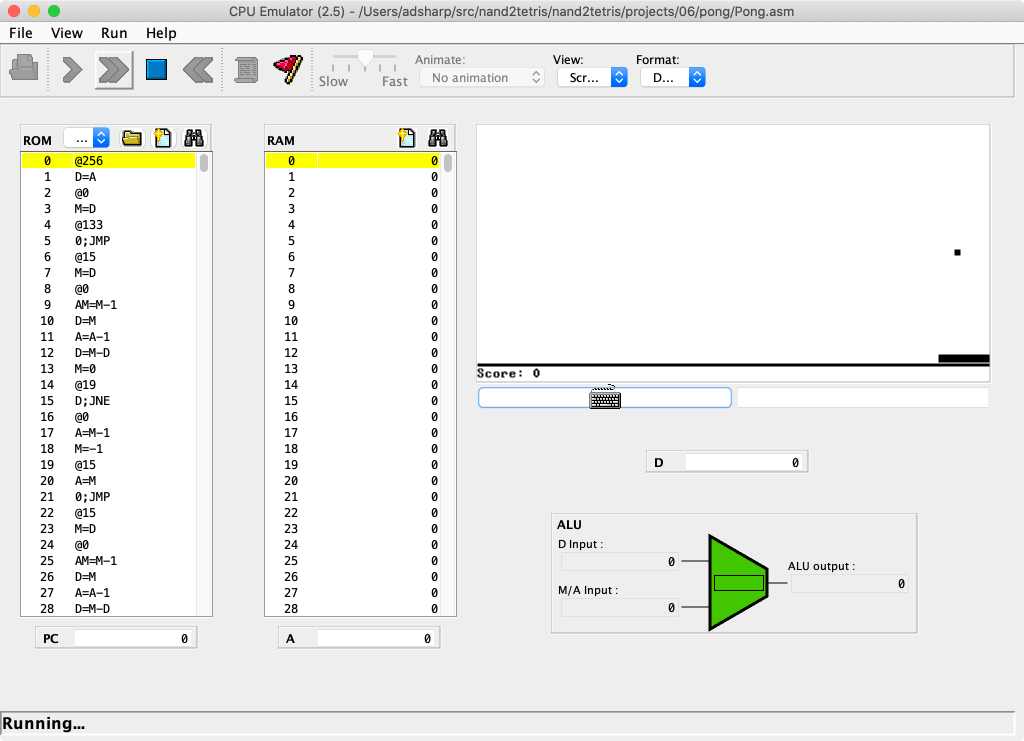
Task: Reset the program using the rewind icon
Action: (197, 69)
